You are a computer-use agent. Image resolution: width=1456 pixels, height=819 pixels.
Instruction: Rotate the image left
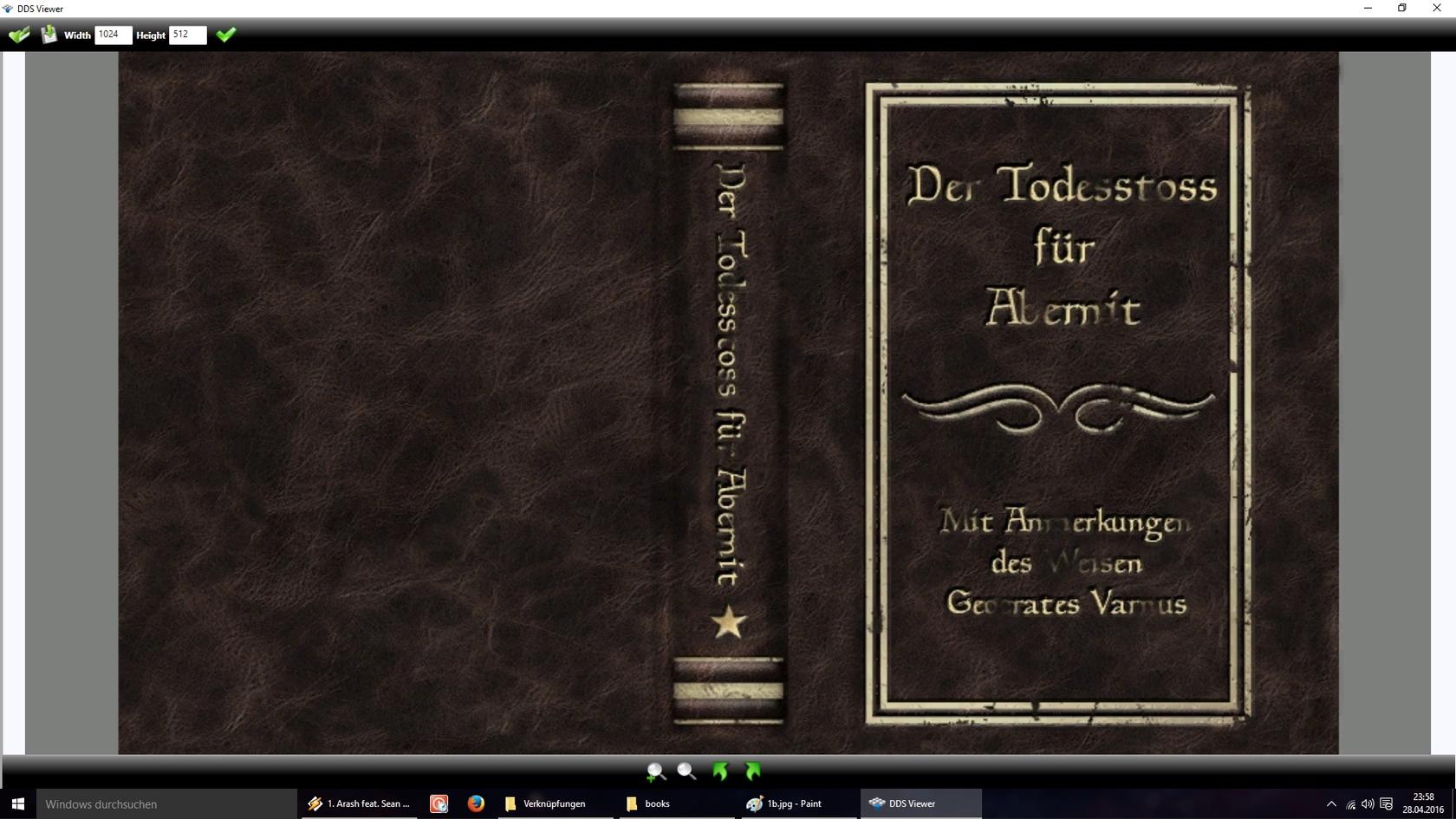(720, 771)
